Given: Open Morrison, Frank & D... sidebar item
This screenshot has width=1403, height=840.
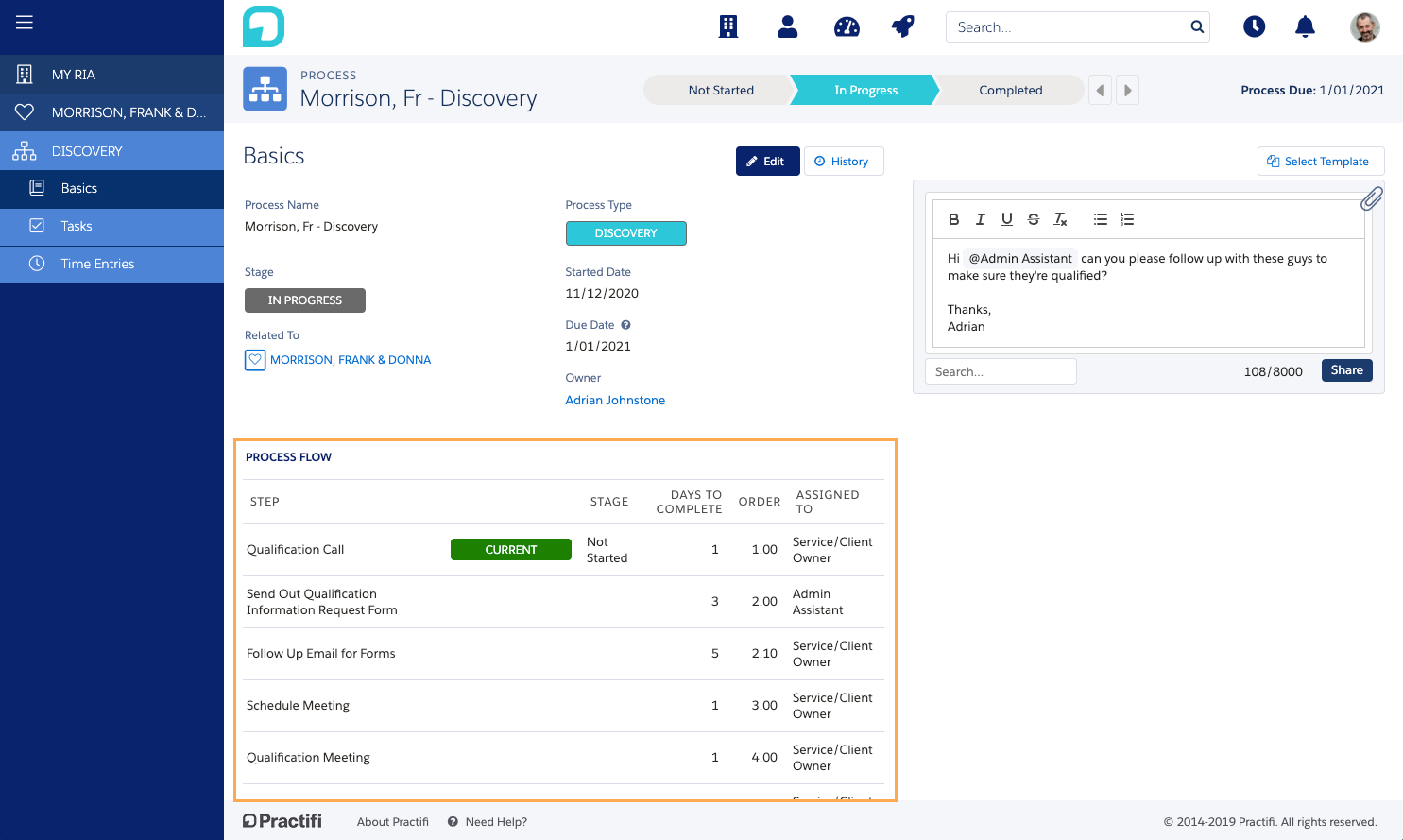Looking at the screenshot, I should coord(111,112).
